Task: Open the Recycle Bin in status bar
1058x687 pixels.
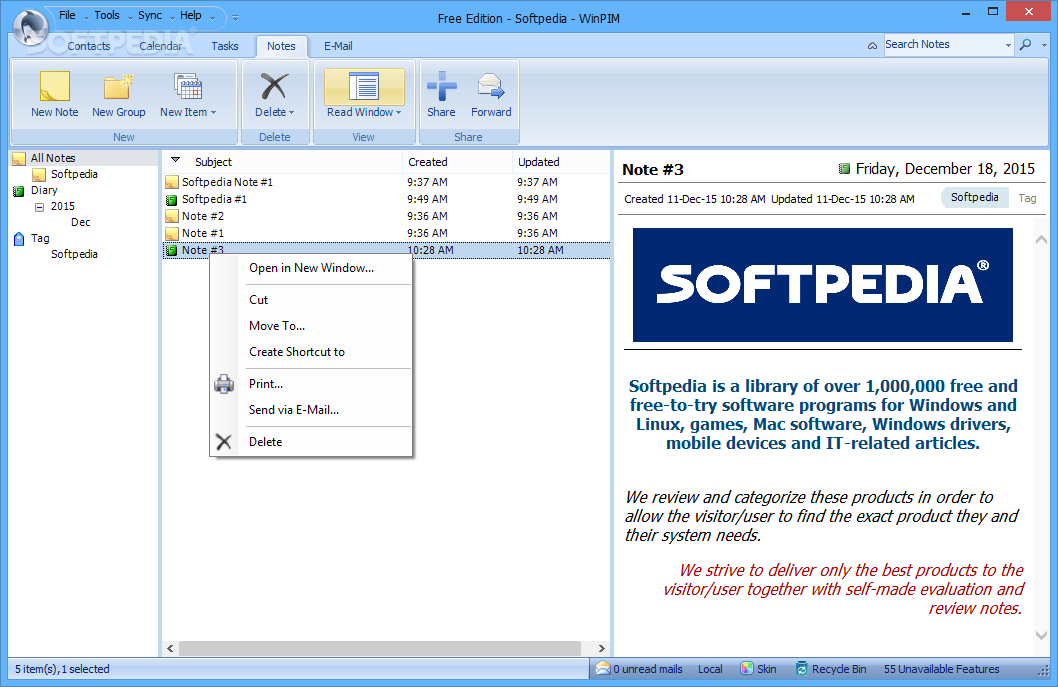Action: coord(831,669)
